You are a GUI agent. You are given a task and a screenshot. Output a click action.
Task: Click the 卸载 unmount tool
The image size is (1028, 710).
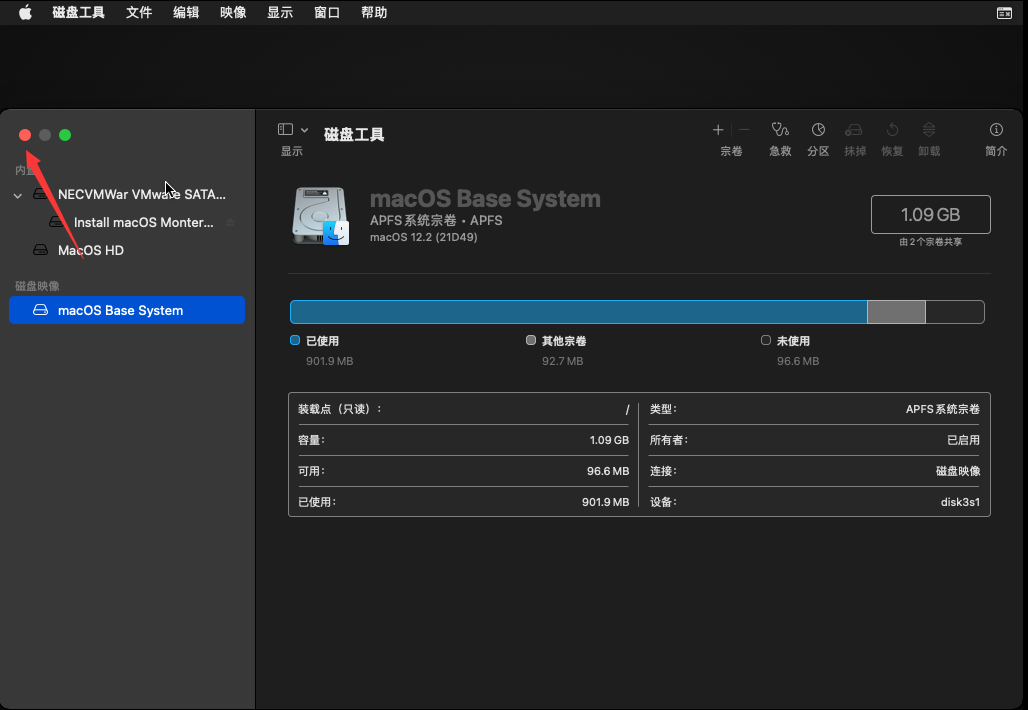(x=929, y=139)
